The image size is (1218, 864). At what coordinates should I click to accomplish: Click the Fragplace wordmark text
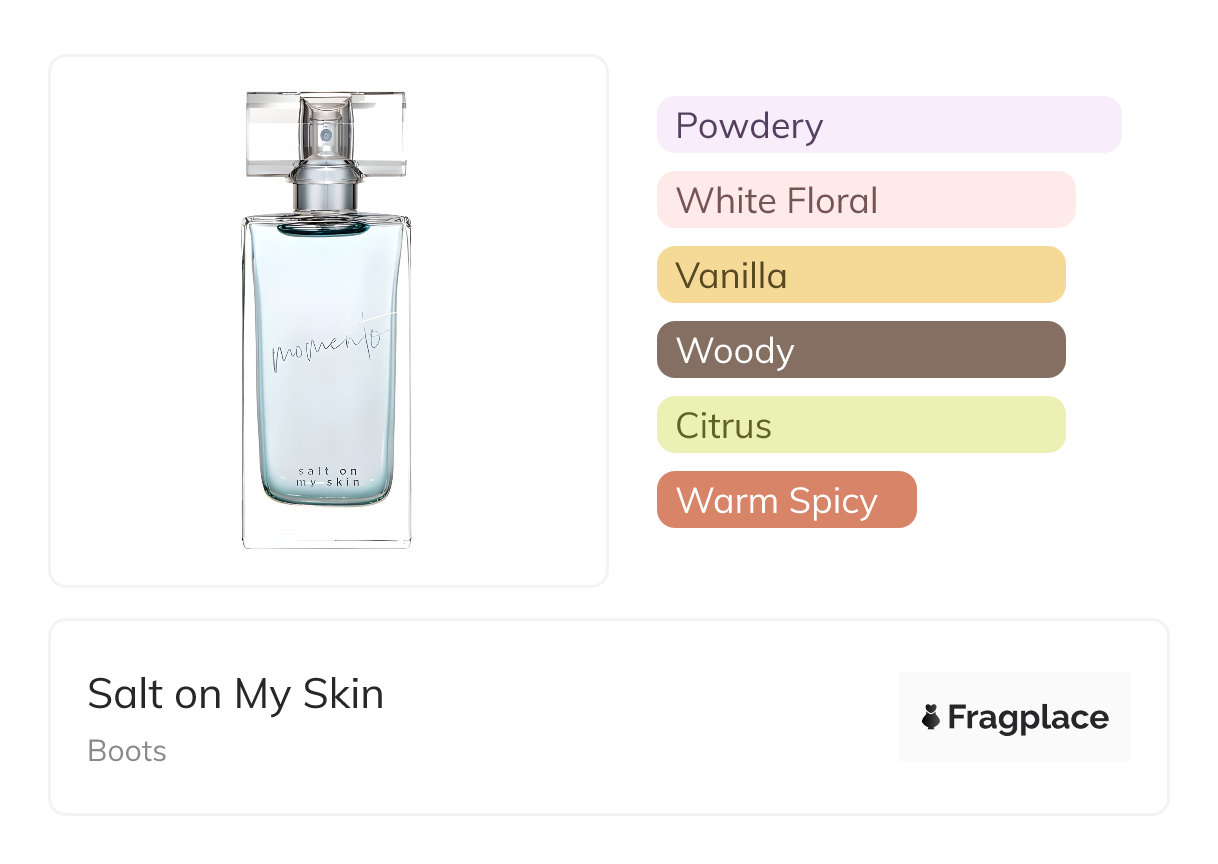pyautogui.click(x=1028, y=717)
